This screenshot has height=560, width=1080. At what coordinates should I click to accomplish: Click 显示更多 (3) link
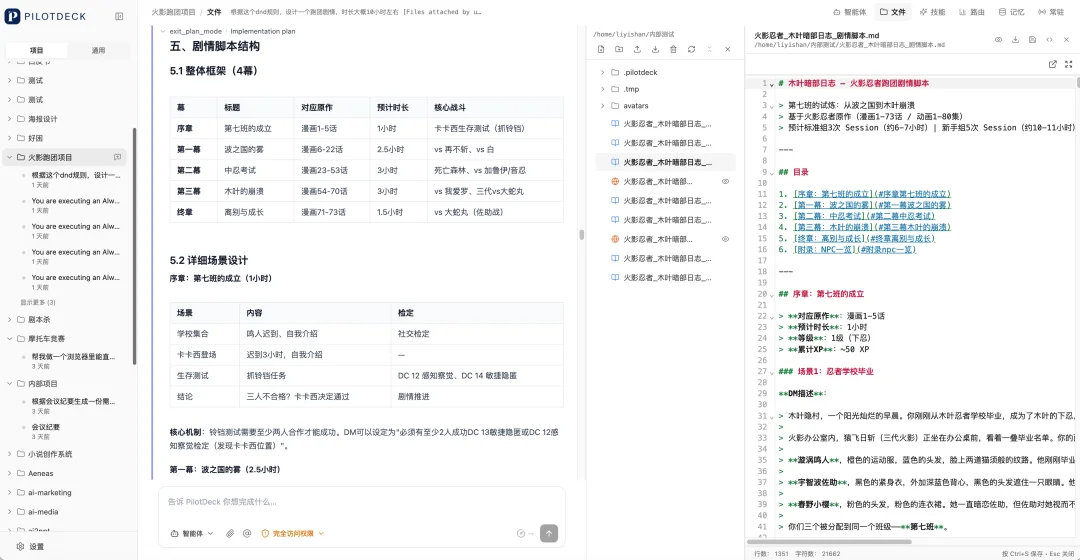click(38, 302)
